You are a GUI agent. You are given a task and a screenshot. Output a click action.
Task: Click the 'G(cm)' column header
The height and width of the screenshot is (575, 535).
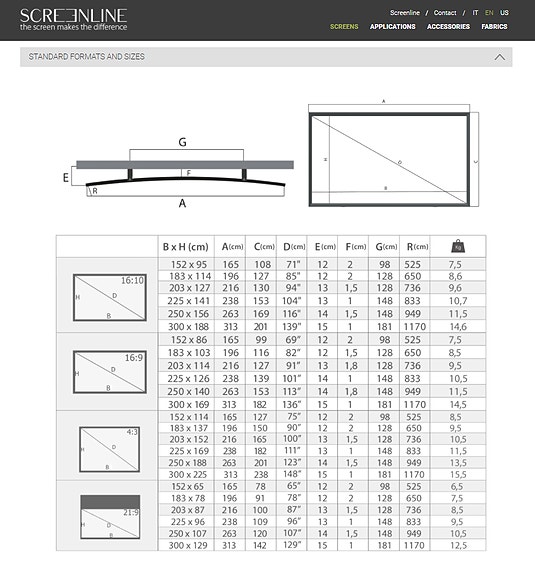(x=386, y=247)
